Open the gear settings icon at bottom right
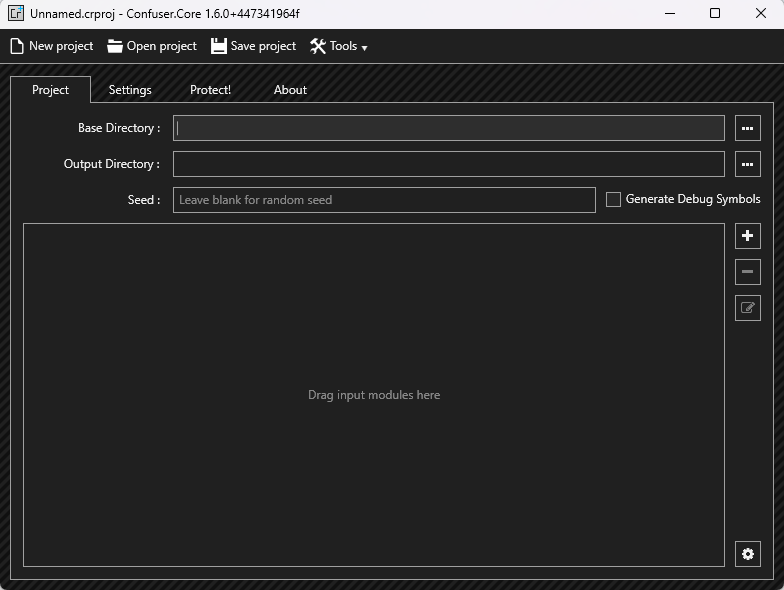The height and width of the screenshot is (590, 784). 747,554
